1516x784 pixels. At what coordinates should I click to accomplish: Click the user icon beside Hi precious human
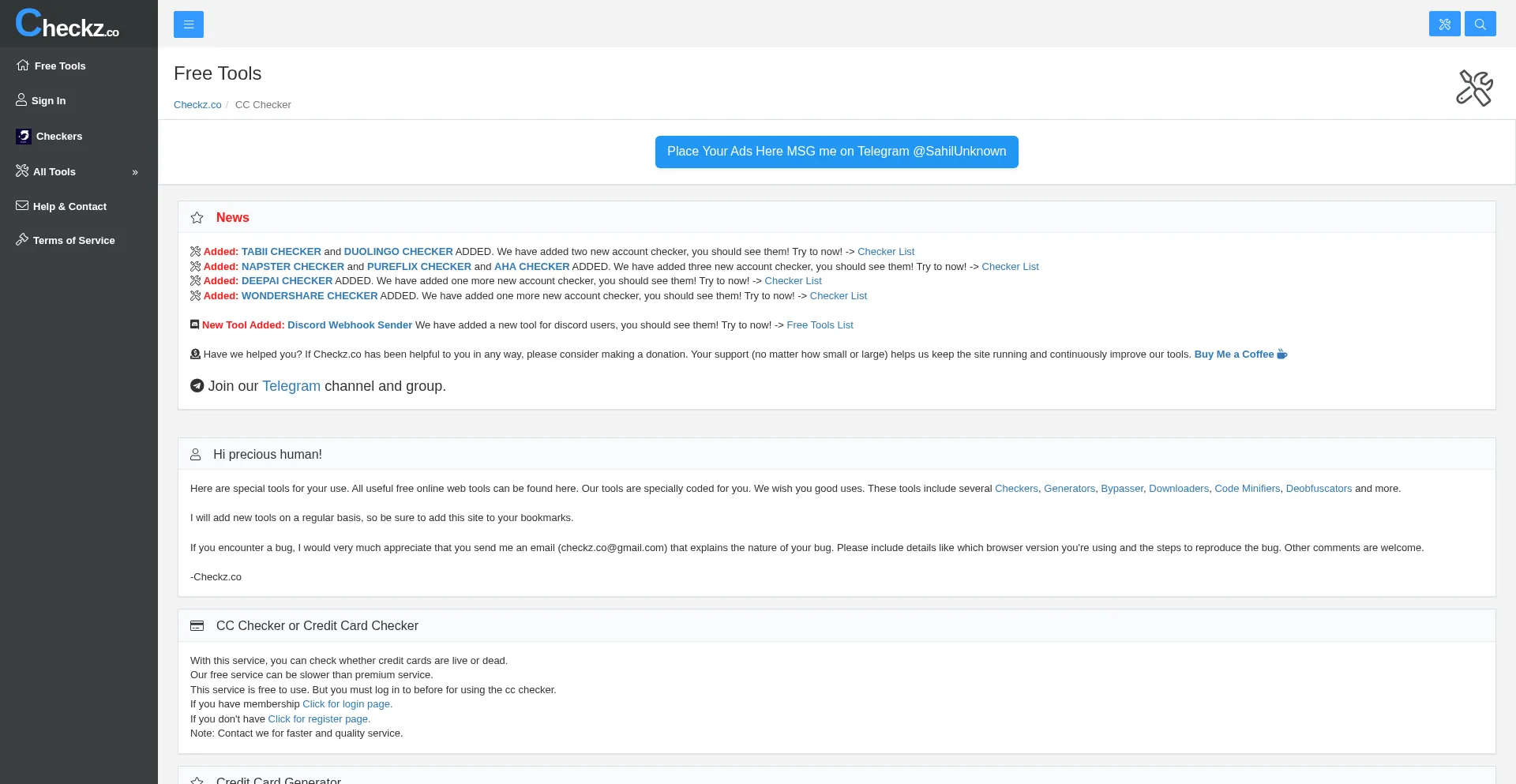pos(196,455)
